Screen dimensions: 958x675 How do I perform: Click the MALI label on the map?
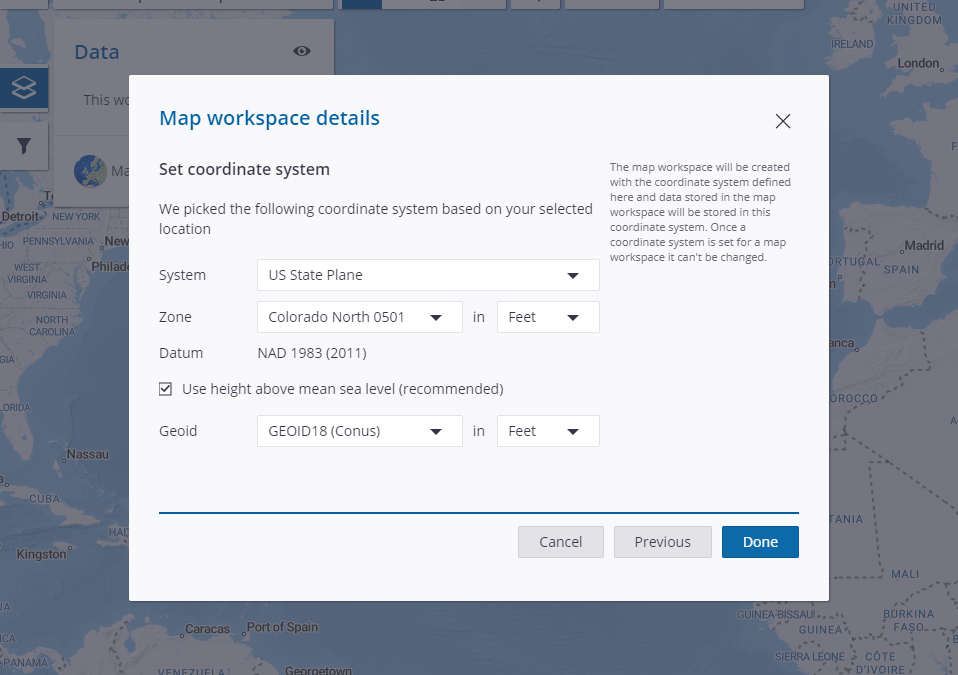click(905, 574)
